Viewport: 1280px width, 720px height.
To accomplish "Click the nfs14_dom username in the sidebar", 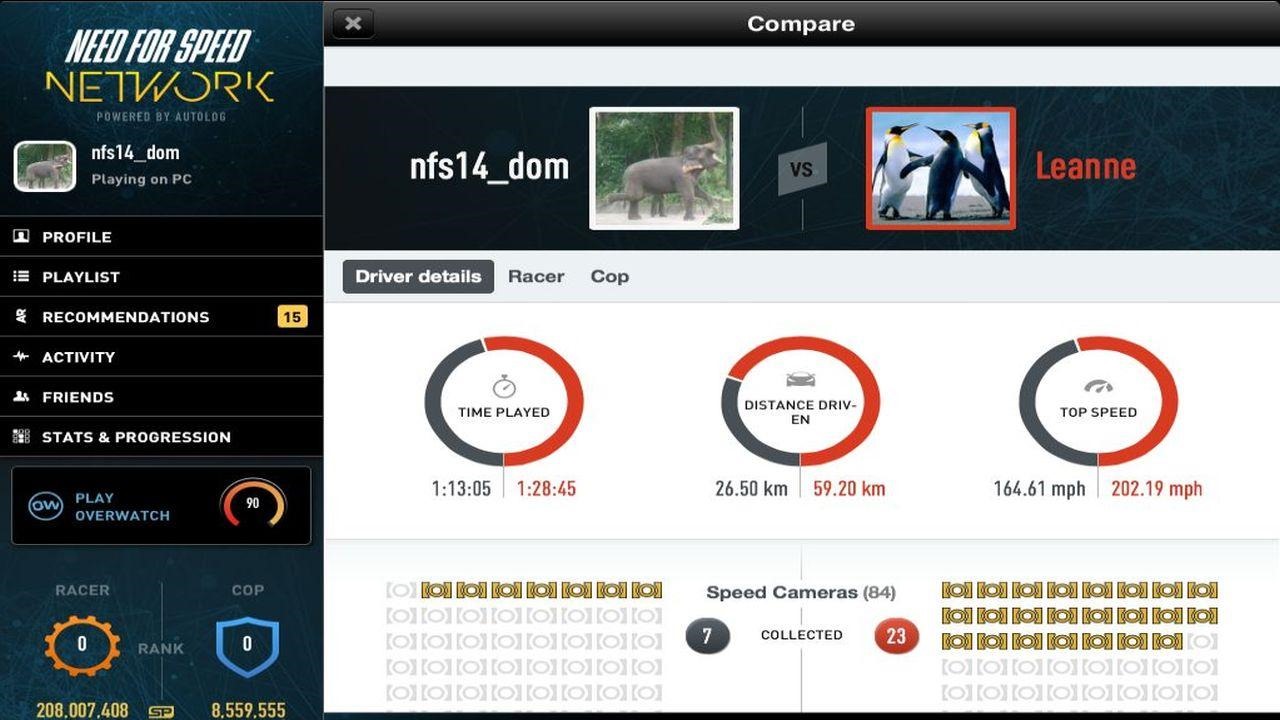I will coord(135,153).
